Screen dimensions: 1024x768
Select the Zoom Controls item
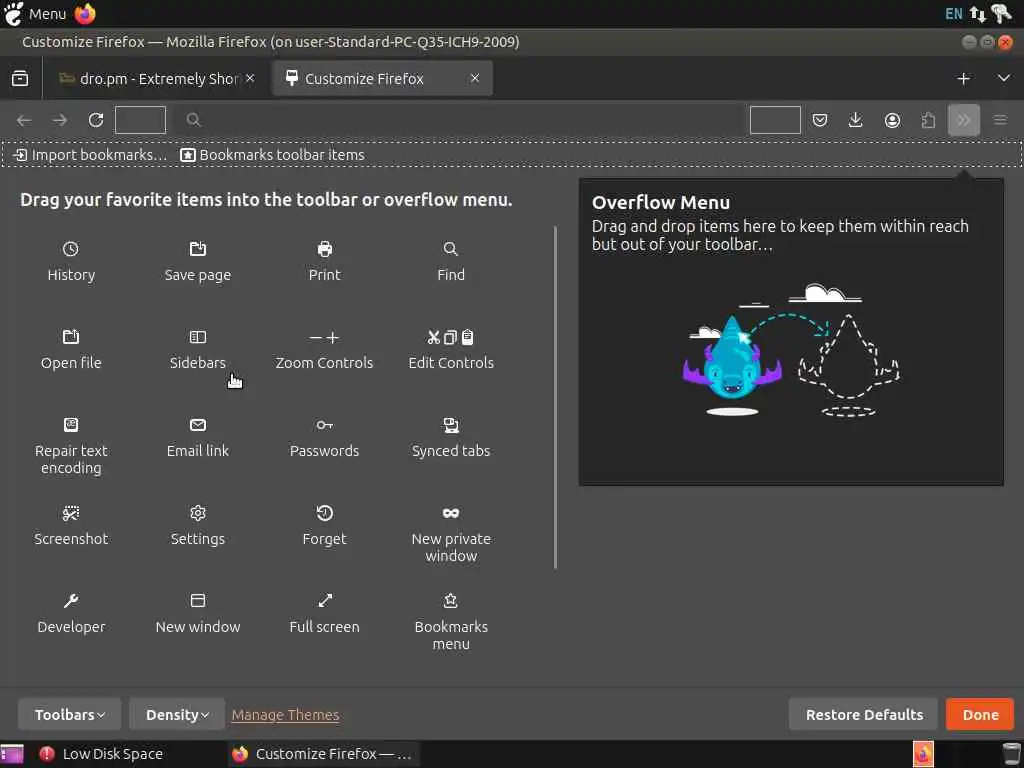point(325,349)
